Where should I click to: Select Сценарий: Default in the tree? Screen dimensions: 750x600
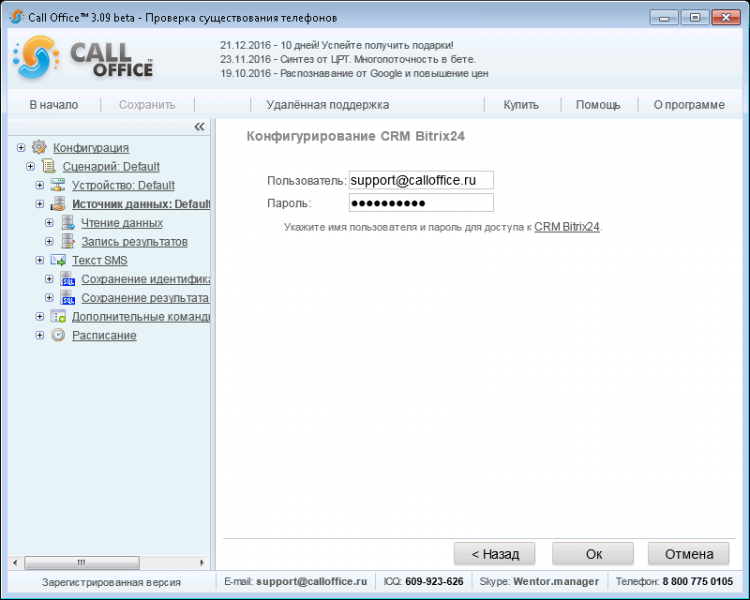click(x=111, y=167)
